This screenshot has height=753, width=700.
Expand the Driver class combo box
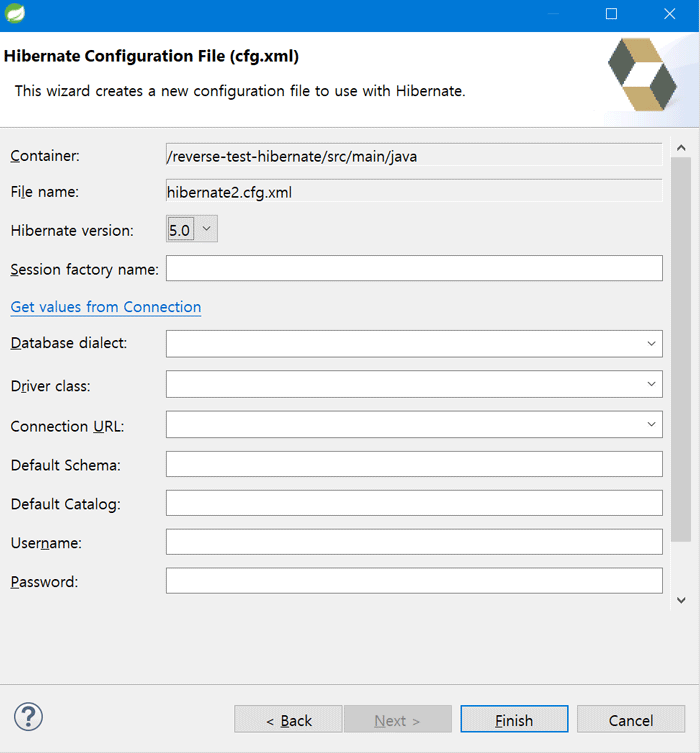(x=651, y=384)
